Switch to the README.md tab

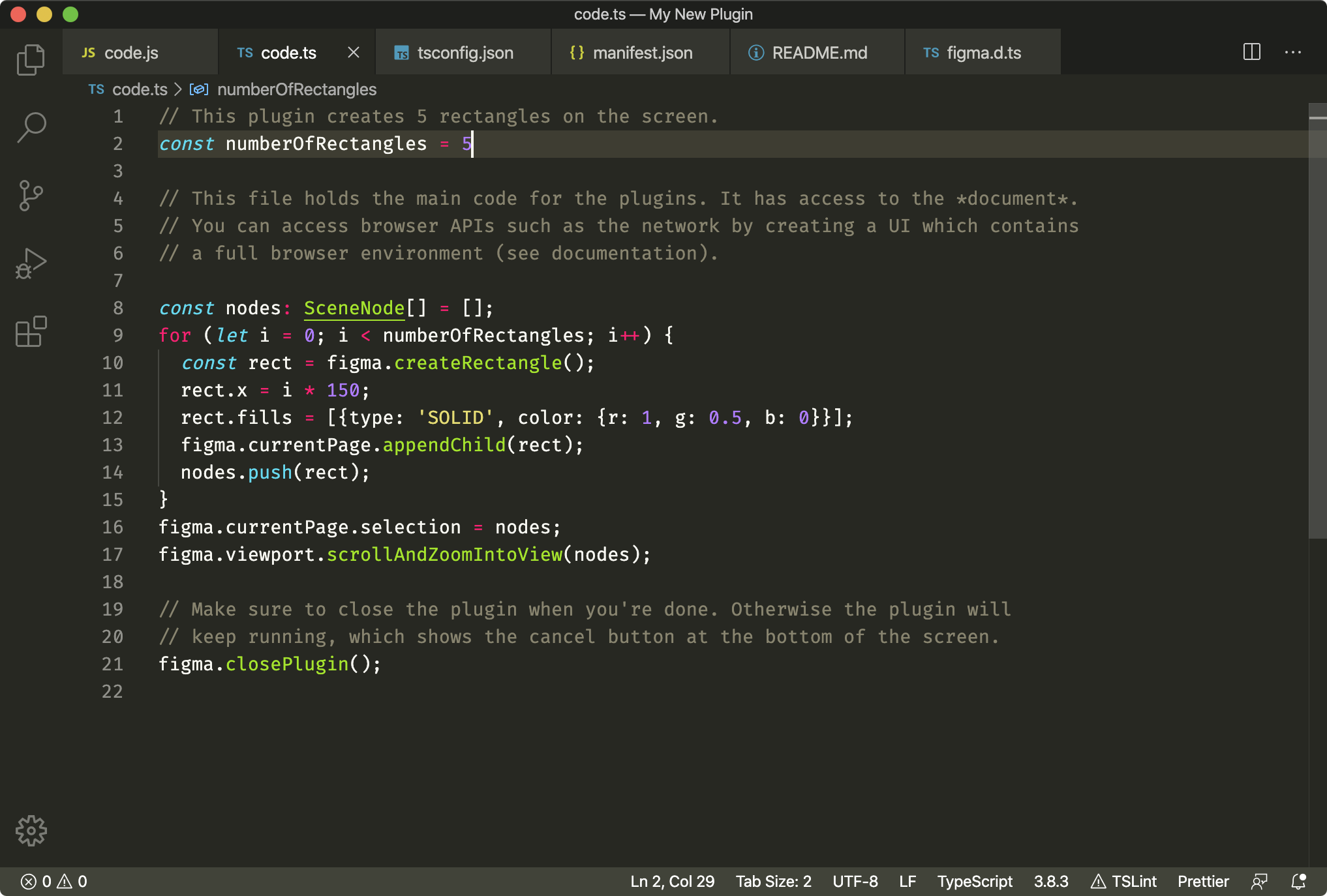pyautogui.click(x=818, y=52)
